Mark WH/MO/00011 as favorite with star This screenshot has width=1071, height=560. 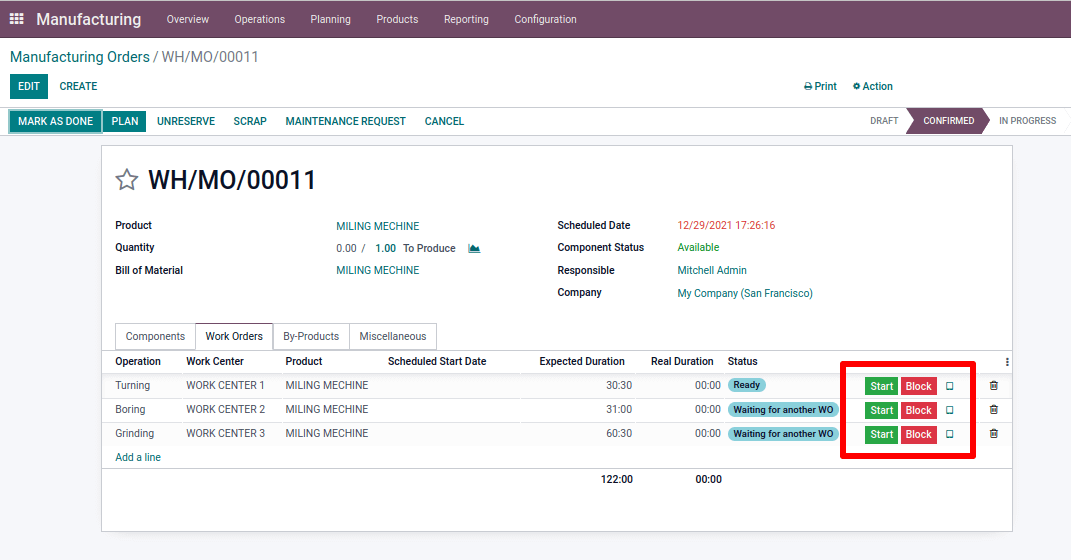tap(127, 180)
